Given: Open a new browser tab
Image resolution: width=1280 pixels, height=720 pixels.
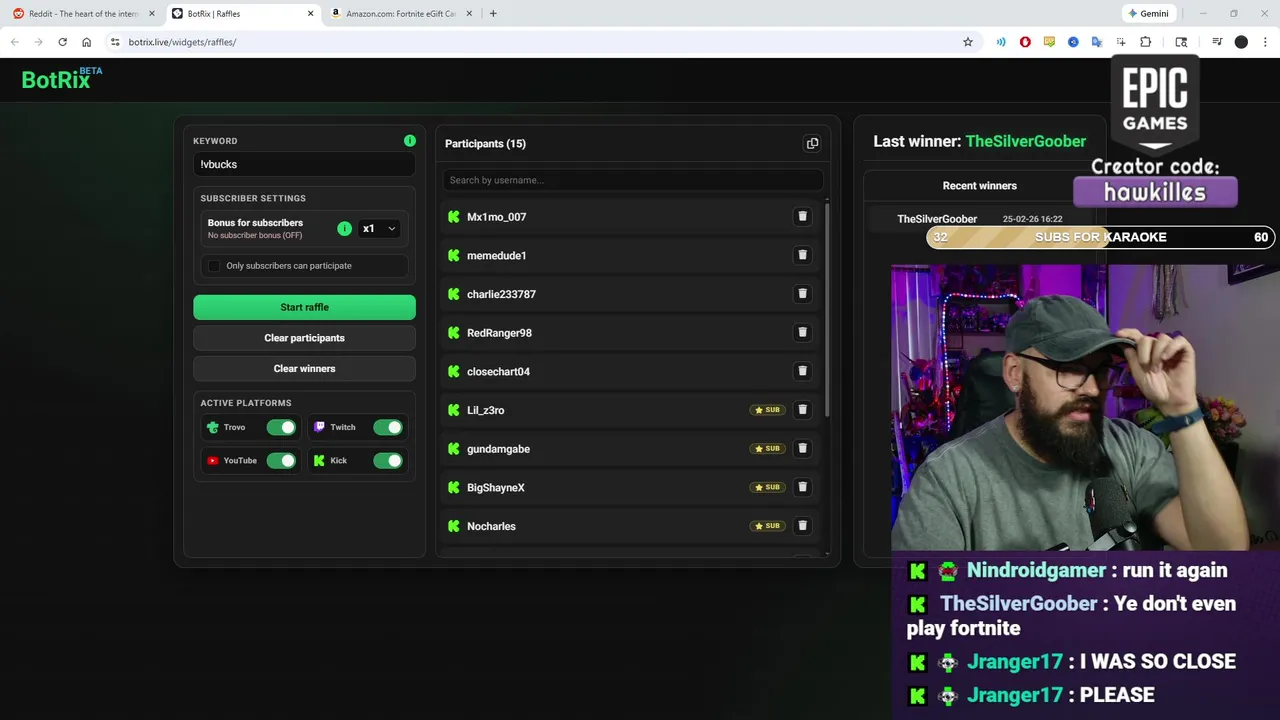Looking at the screenshot, I should (x=493, y=13).
